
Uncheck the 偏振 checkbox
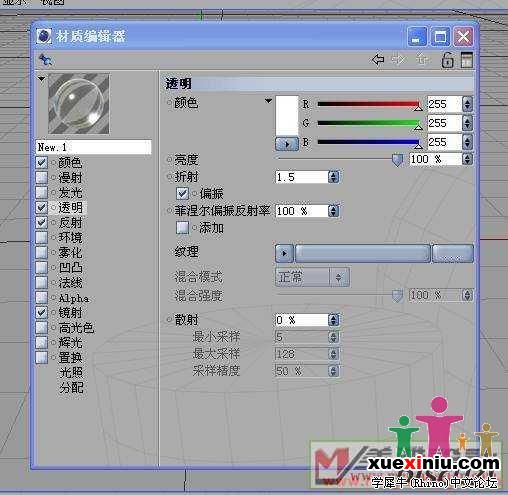point(182,193)
